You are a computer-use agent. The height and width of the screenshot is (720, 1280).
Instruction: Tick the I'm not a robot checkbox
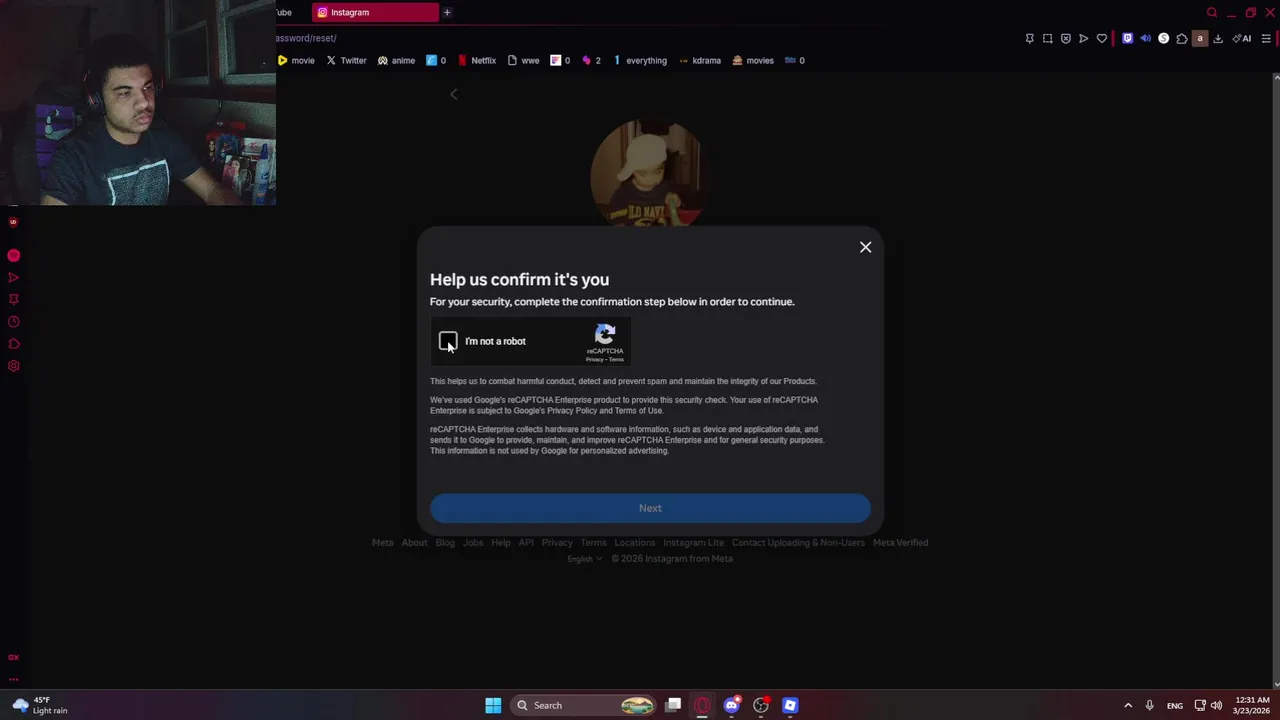tap(448, 341)
